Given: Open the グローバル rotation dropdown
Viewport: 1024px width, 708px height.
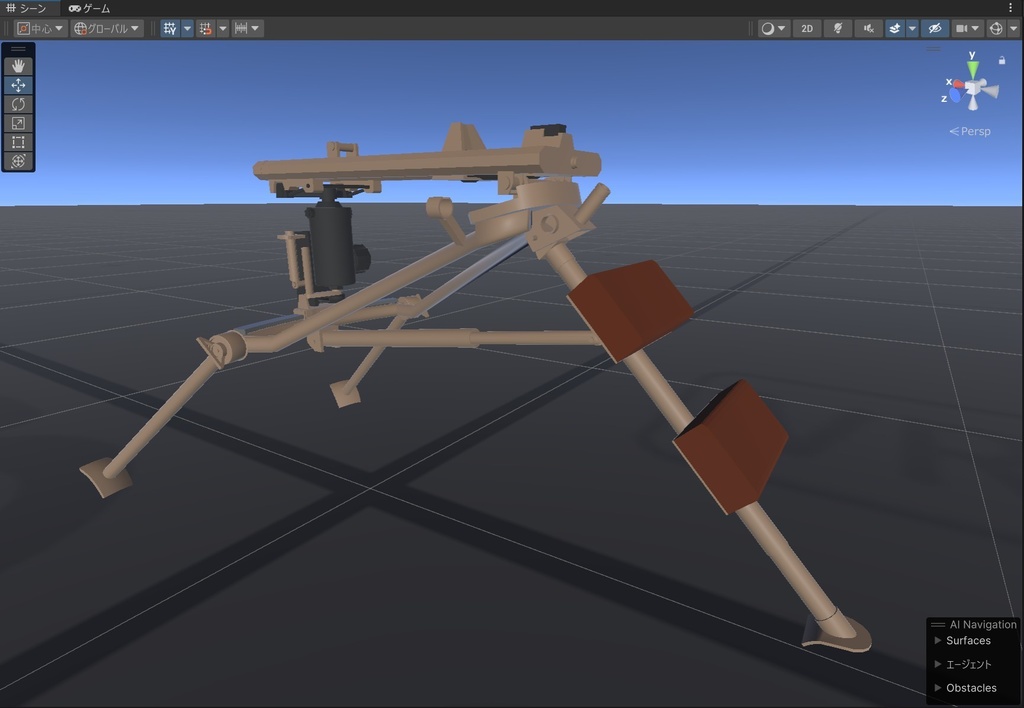Looking at the screenshot, I should coord(107,28).
